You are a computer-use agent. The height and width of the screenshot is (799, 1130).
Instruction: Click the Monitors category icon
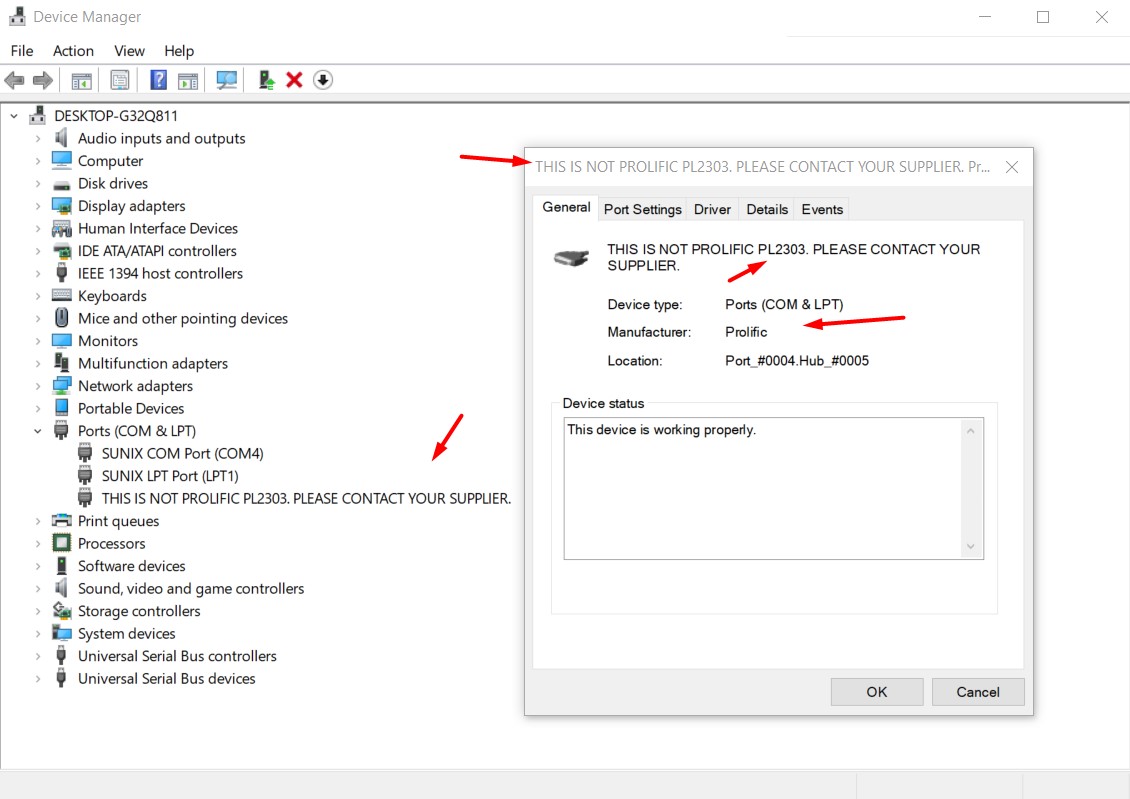pyautogui.click(x=62, y=340)
